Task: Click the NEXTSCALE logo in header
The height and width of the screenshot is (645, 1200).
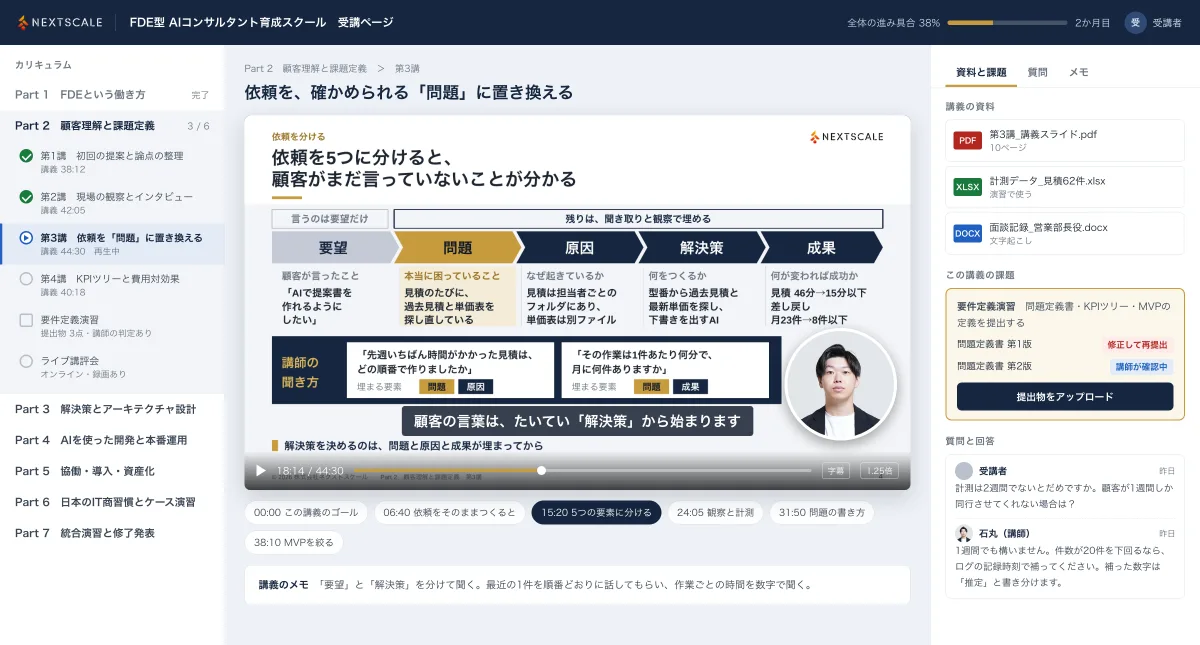Action: pyautogui.click(x=58, y=22)
